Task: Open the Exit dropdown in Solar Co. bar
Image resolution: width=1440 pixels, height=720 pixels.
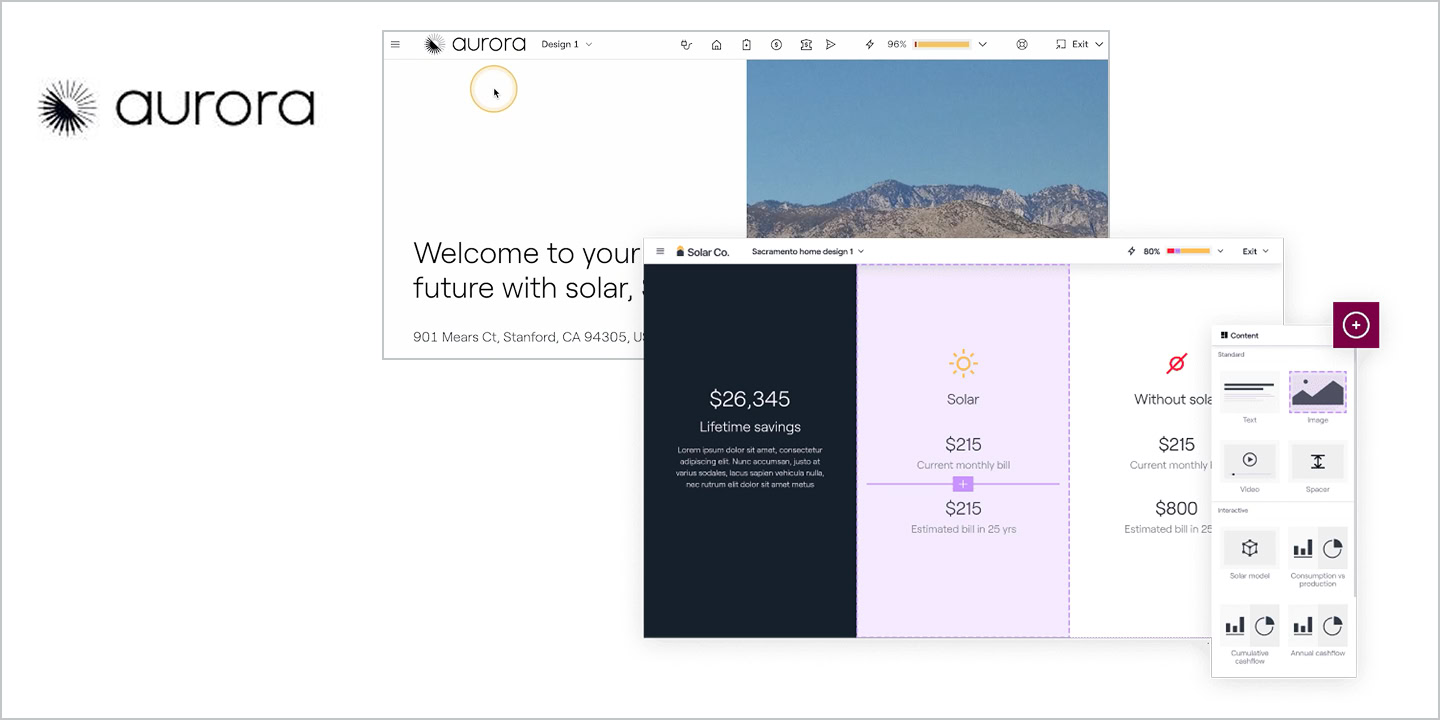Action: (x=1255, y=252)
